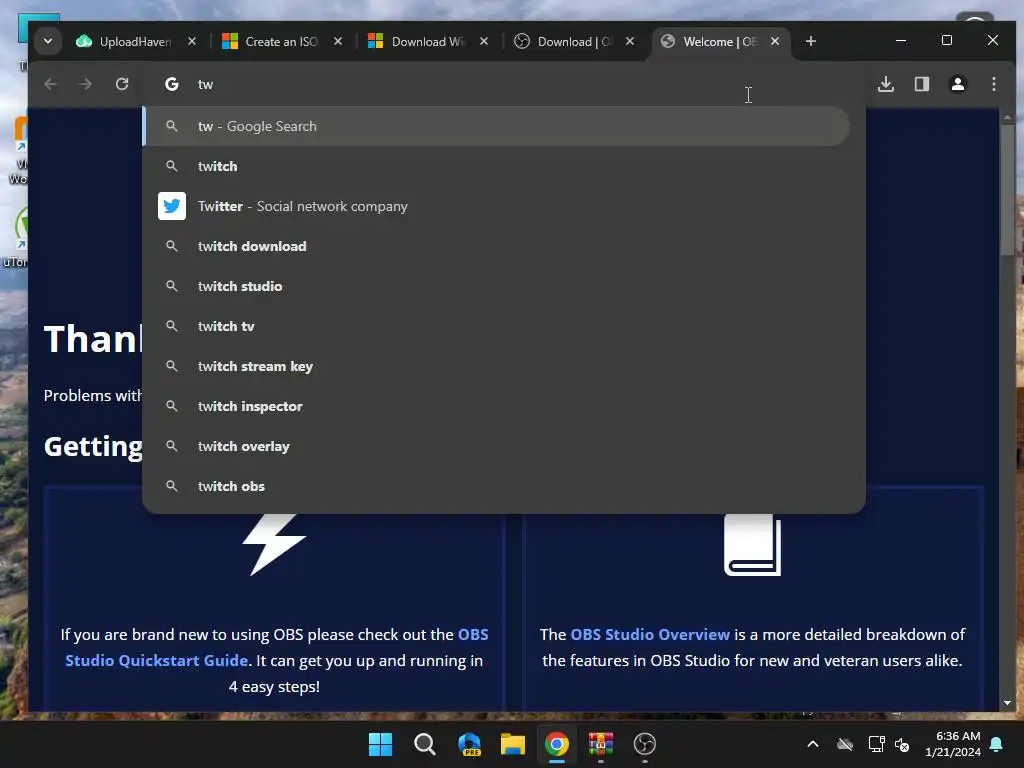Image resolution: width=1024 pixels, height=768 pixels.
Task: Open Chrome three-dot menu
Action: tap(993, 84)
